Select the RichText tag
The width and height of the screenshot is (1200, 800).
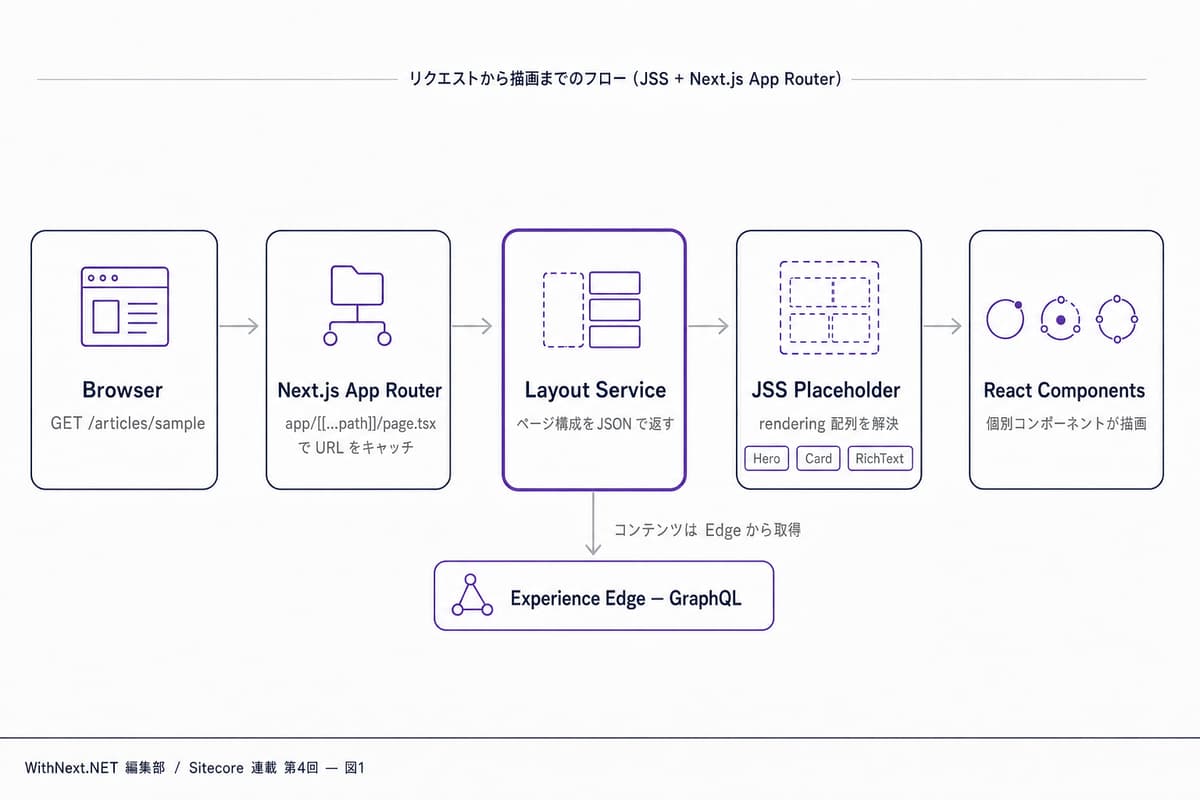(x=880, y=459)
